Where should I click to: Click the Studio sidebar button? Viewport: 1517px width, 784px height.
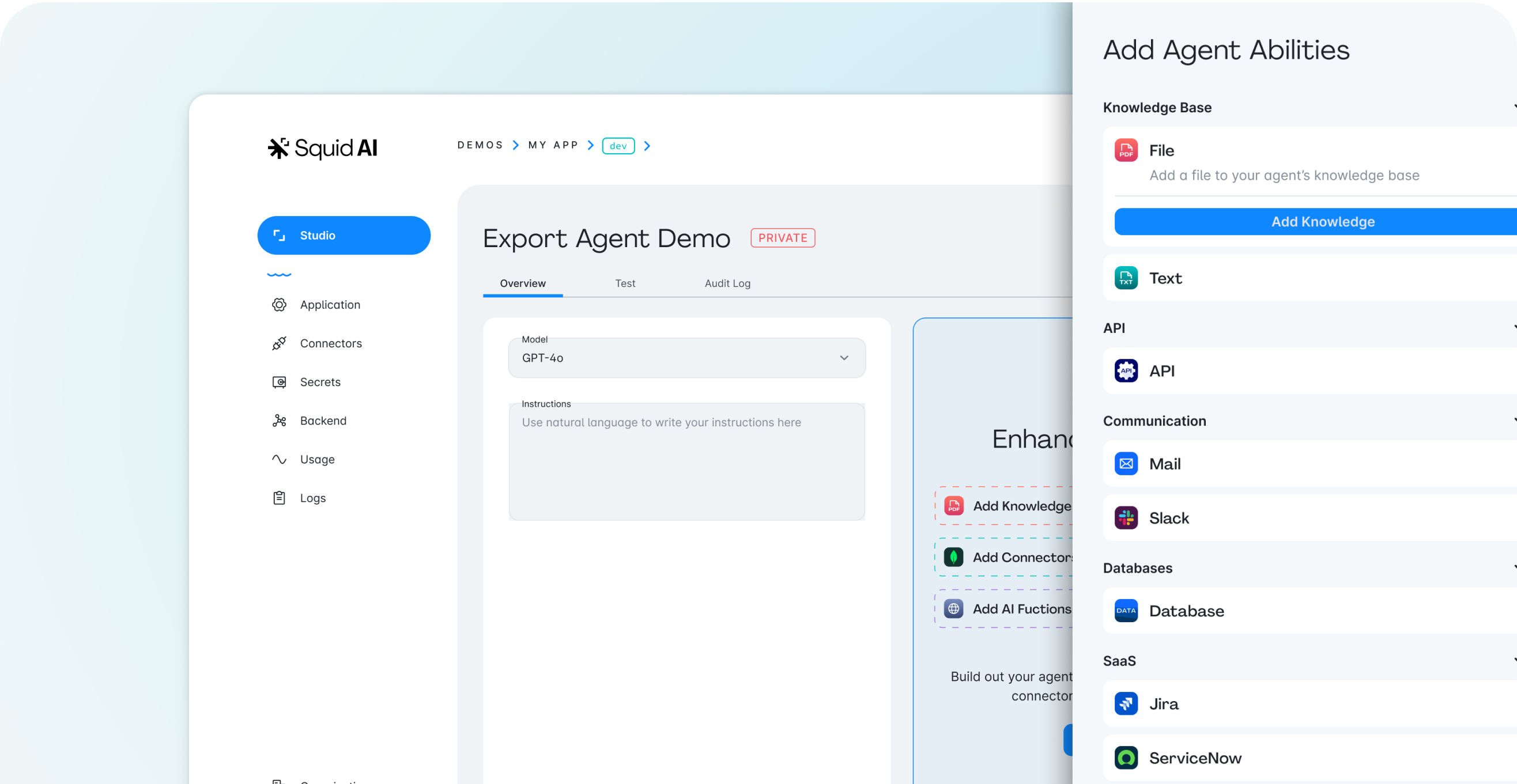click(344, 236)
